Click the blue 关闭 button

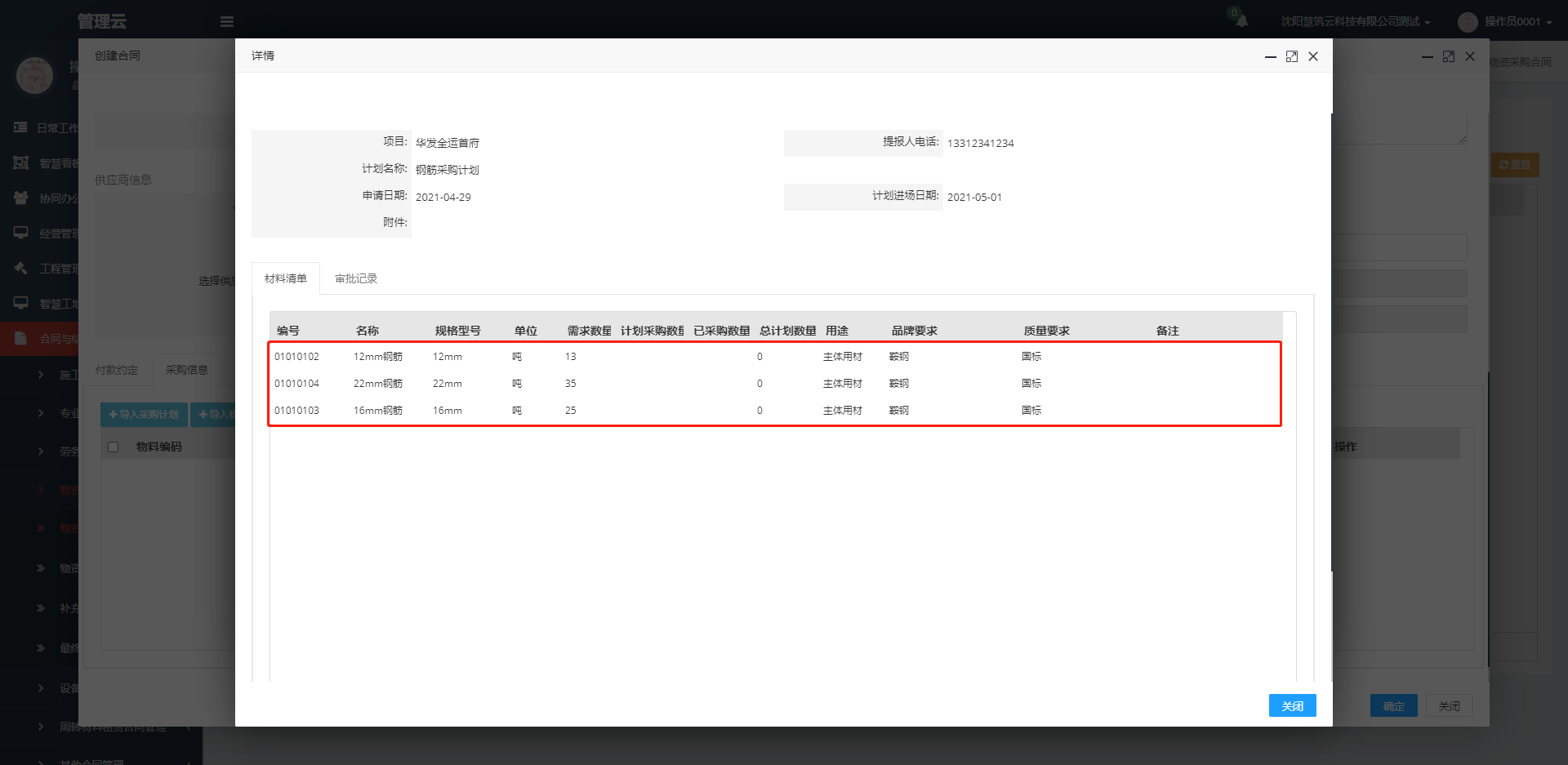pos(1292,705)
